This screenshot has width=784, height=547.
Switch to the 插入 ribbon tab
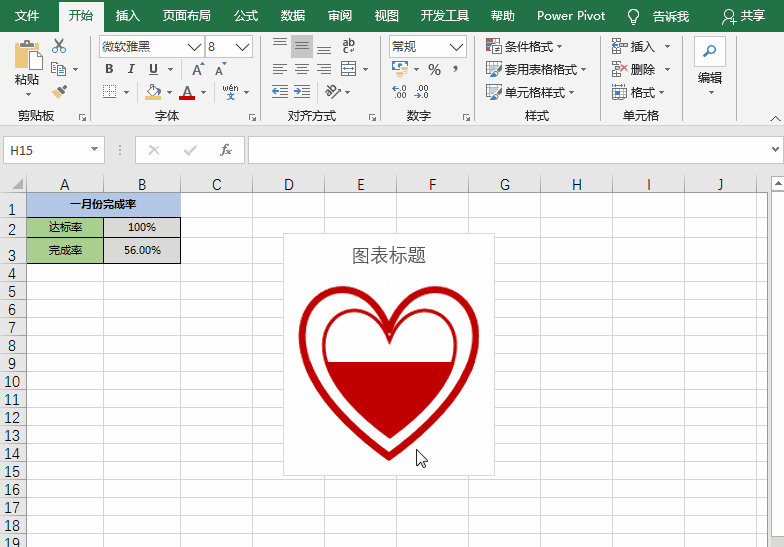pos(128,16)
